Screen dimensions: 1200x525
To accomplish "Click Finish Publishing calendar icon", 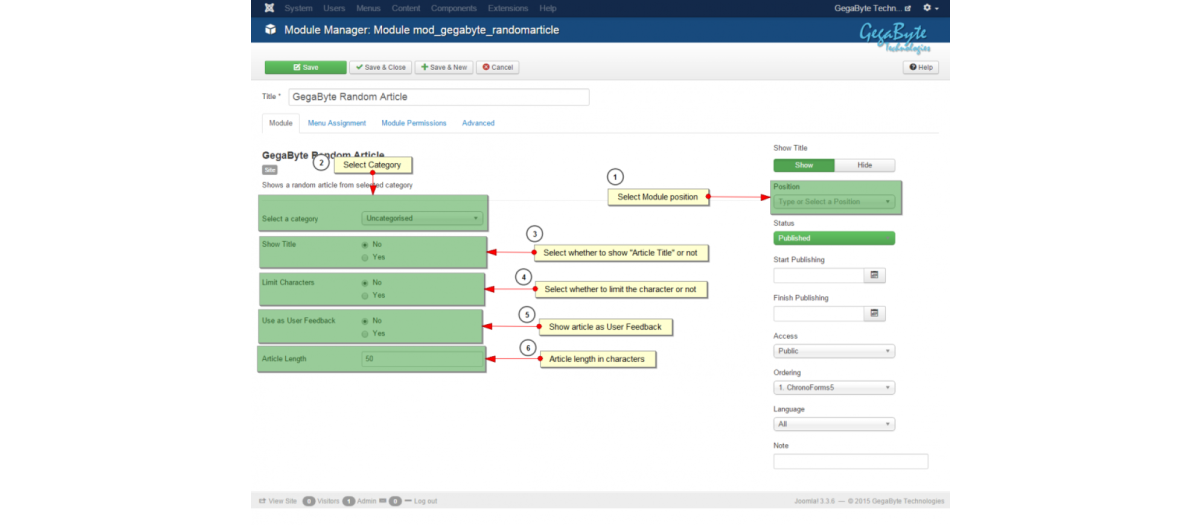I will 874,313.
